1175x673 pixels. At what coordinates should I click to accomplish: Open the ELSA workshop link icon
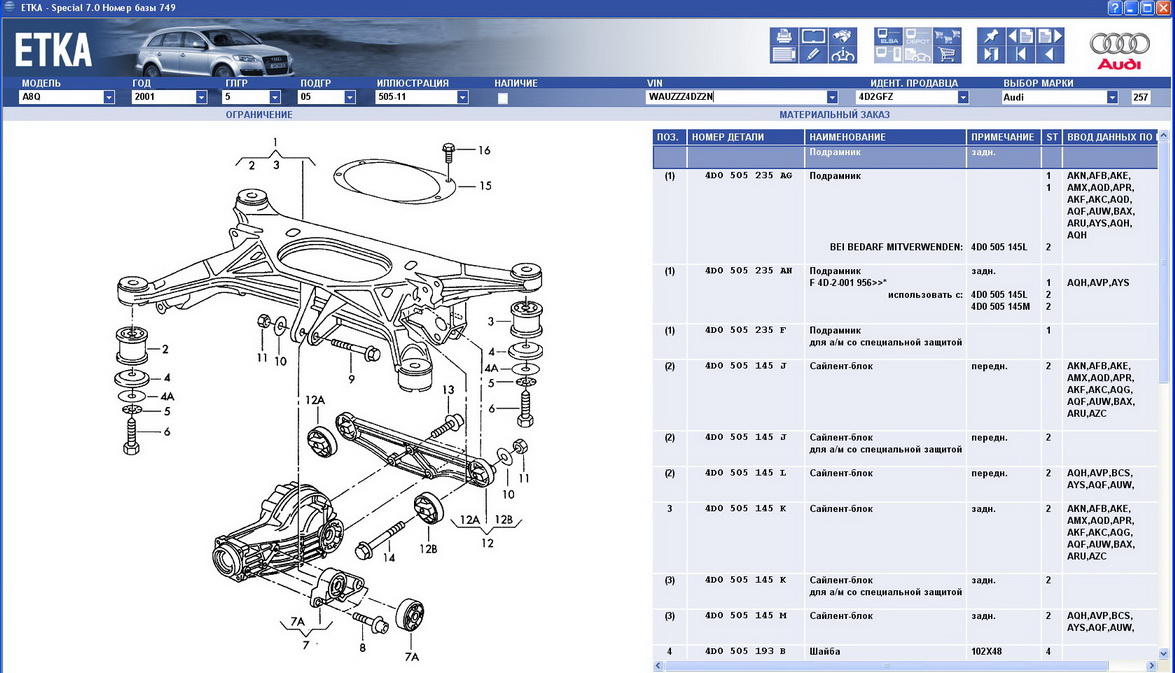888,37
